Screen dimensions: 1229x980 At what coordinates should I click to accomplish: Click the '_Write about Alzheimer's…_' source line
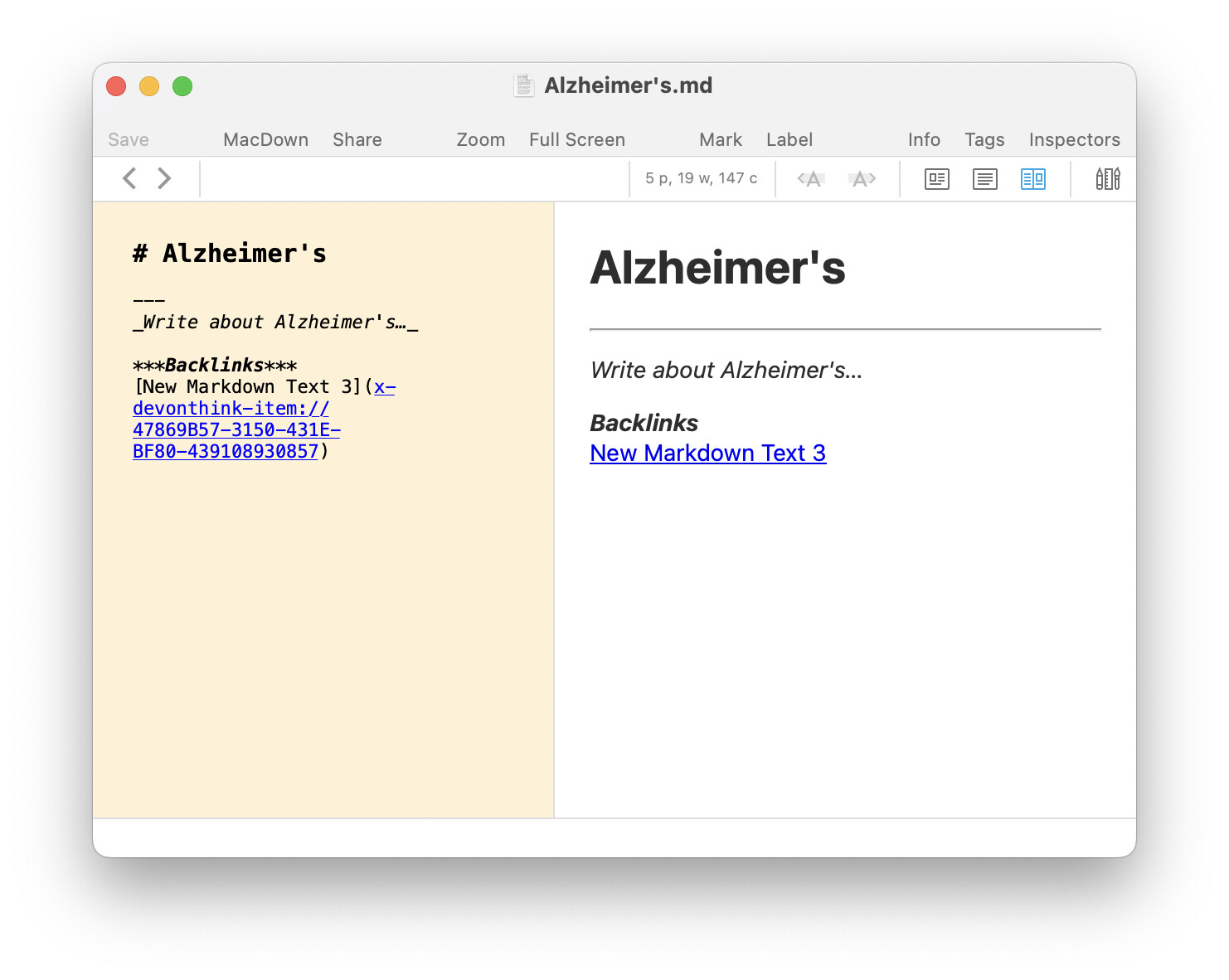(275, 322)
